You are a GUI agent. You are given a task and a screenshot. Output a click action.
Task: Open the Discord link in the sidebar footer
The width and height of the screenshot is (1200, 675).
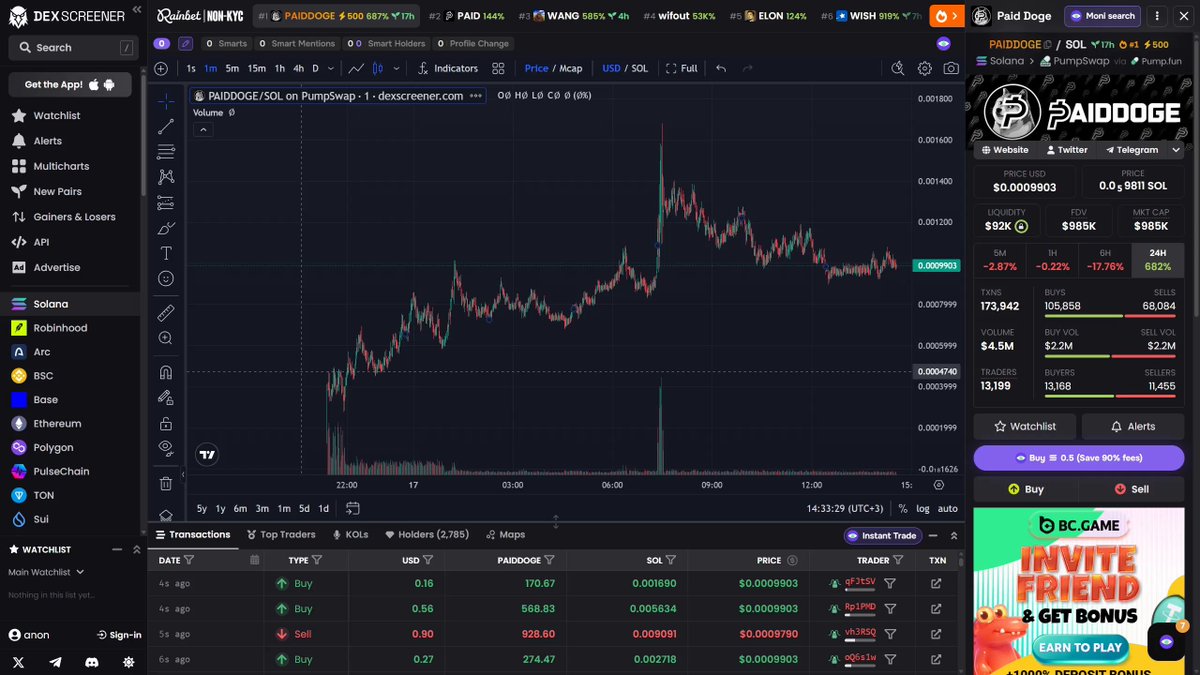pyautogui.click(x=92, y=662)
